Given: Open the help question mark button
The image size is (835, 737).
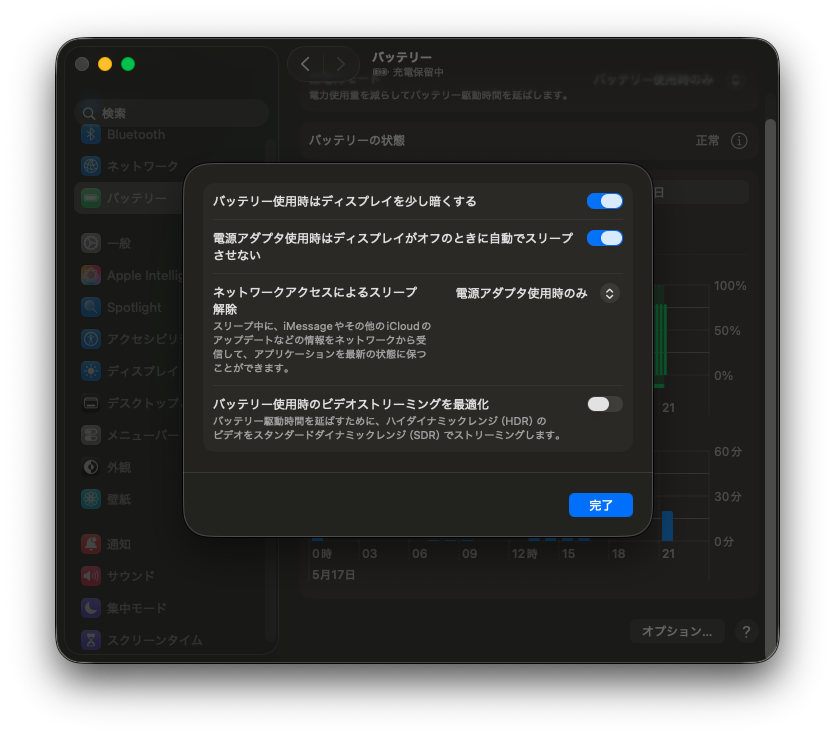Looking at the screenshot, I should point(746,632).
